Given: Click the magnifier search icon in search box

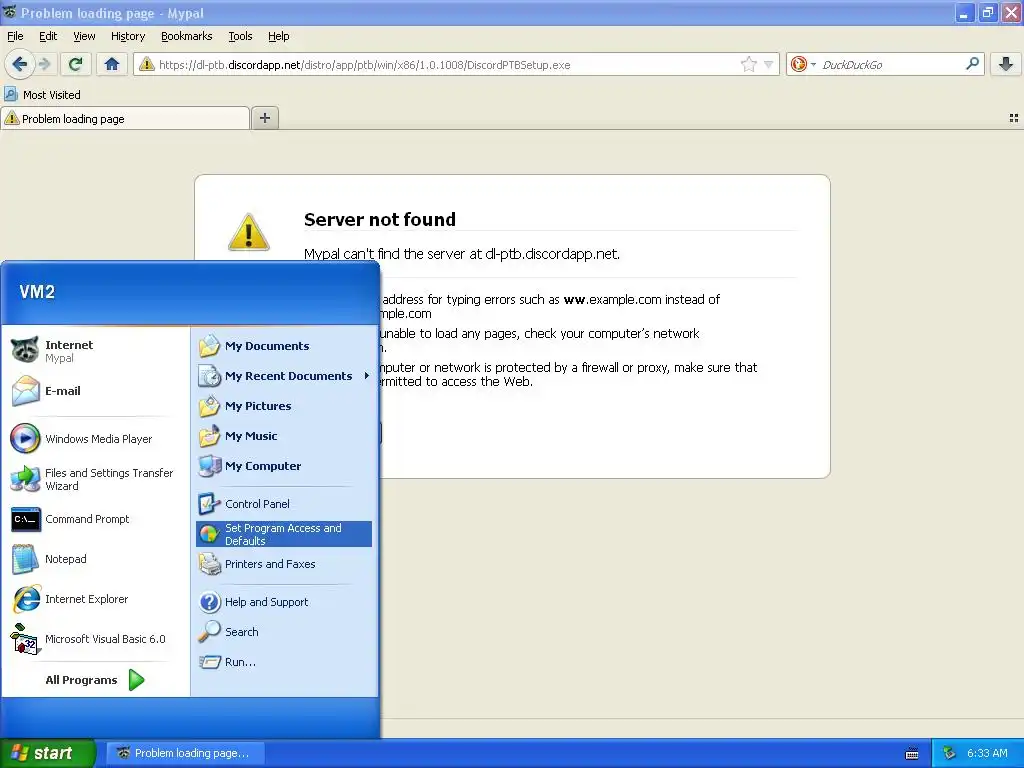Looking at the screenshot, I should click(972, 64).
